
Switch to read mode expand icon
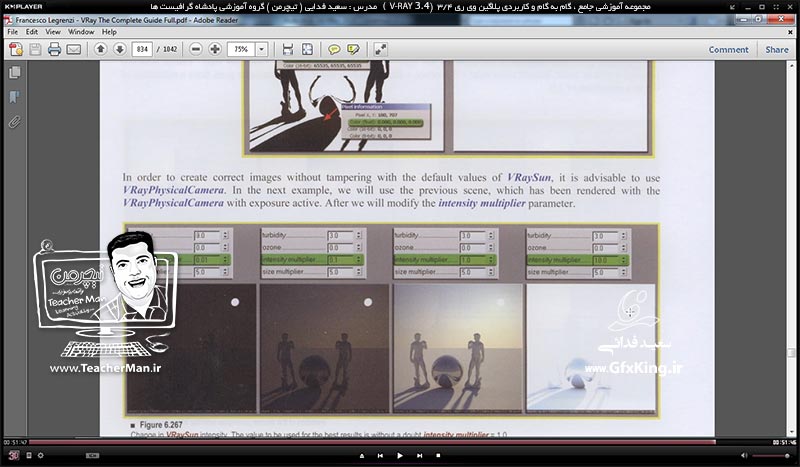pyautogui.click(x=381, y=50)
